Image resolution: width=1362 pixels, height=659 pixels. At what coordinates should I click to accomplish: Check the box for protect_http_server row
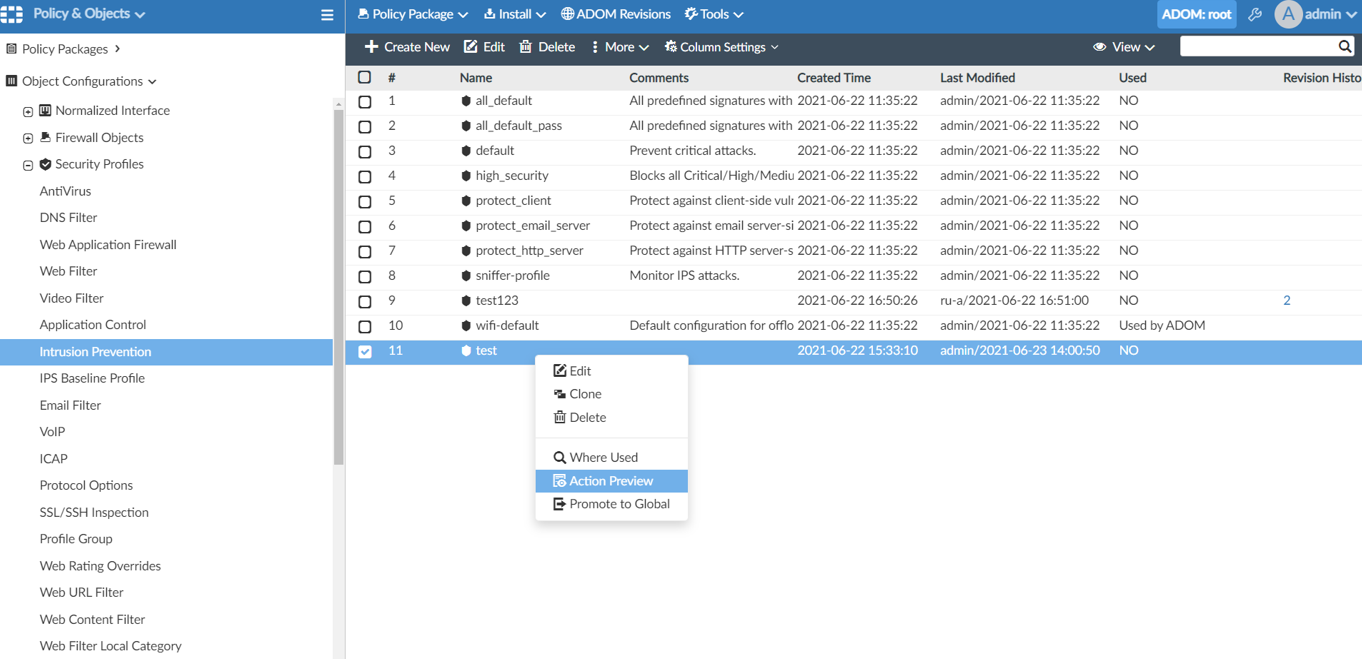(365, 252)
